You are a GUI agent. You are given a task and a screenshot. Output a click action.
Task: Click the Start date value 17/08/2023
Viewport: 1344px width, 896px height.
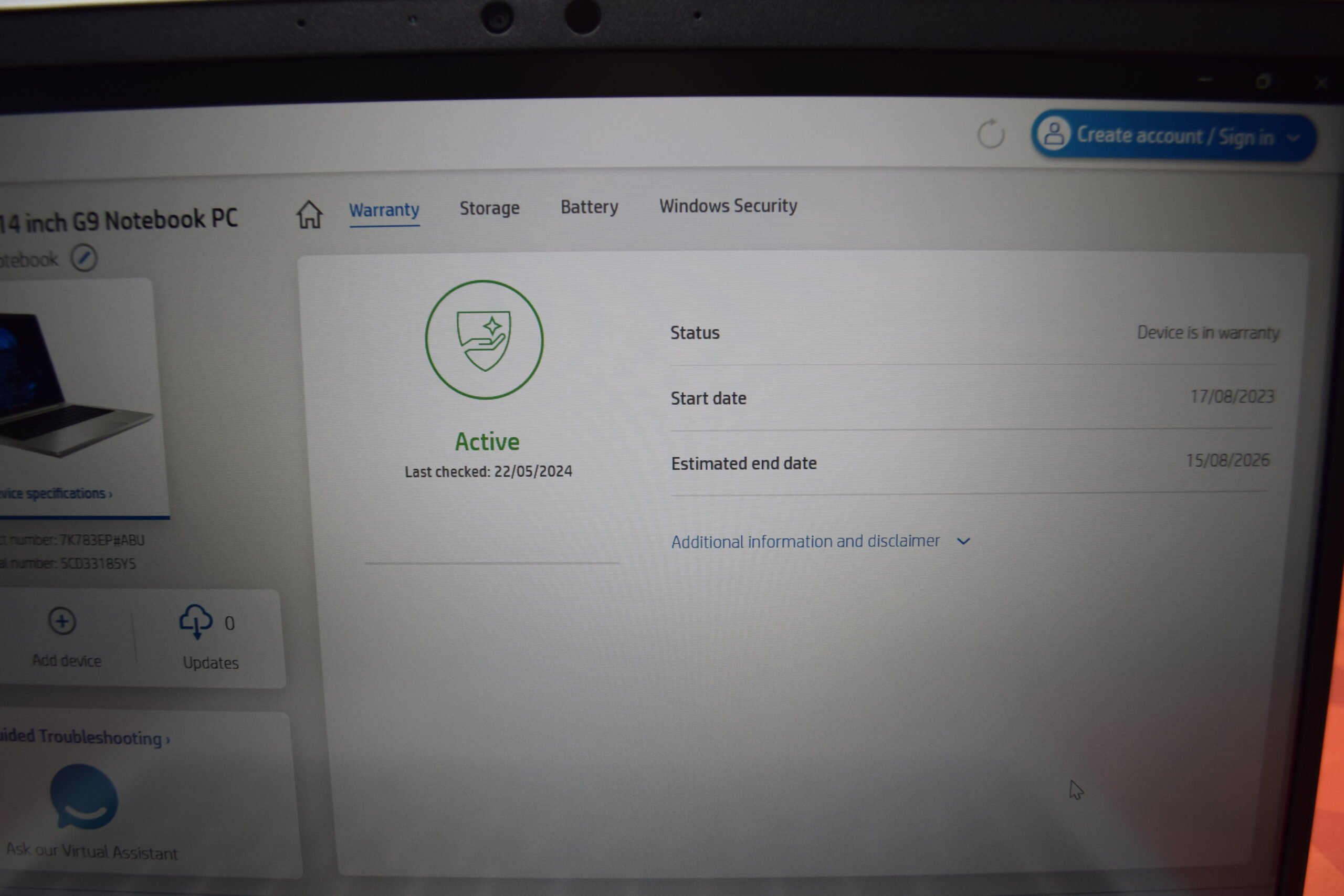1232,397
